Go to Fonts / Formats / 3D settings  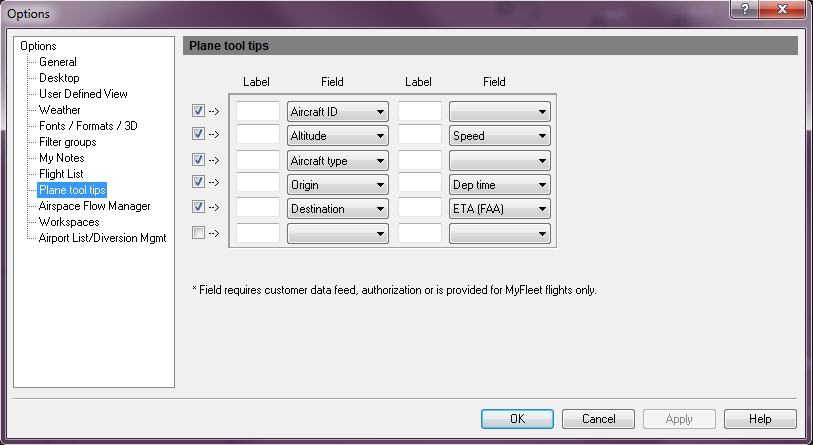[x=88, y=126]
